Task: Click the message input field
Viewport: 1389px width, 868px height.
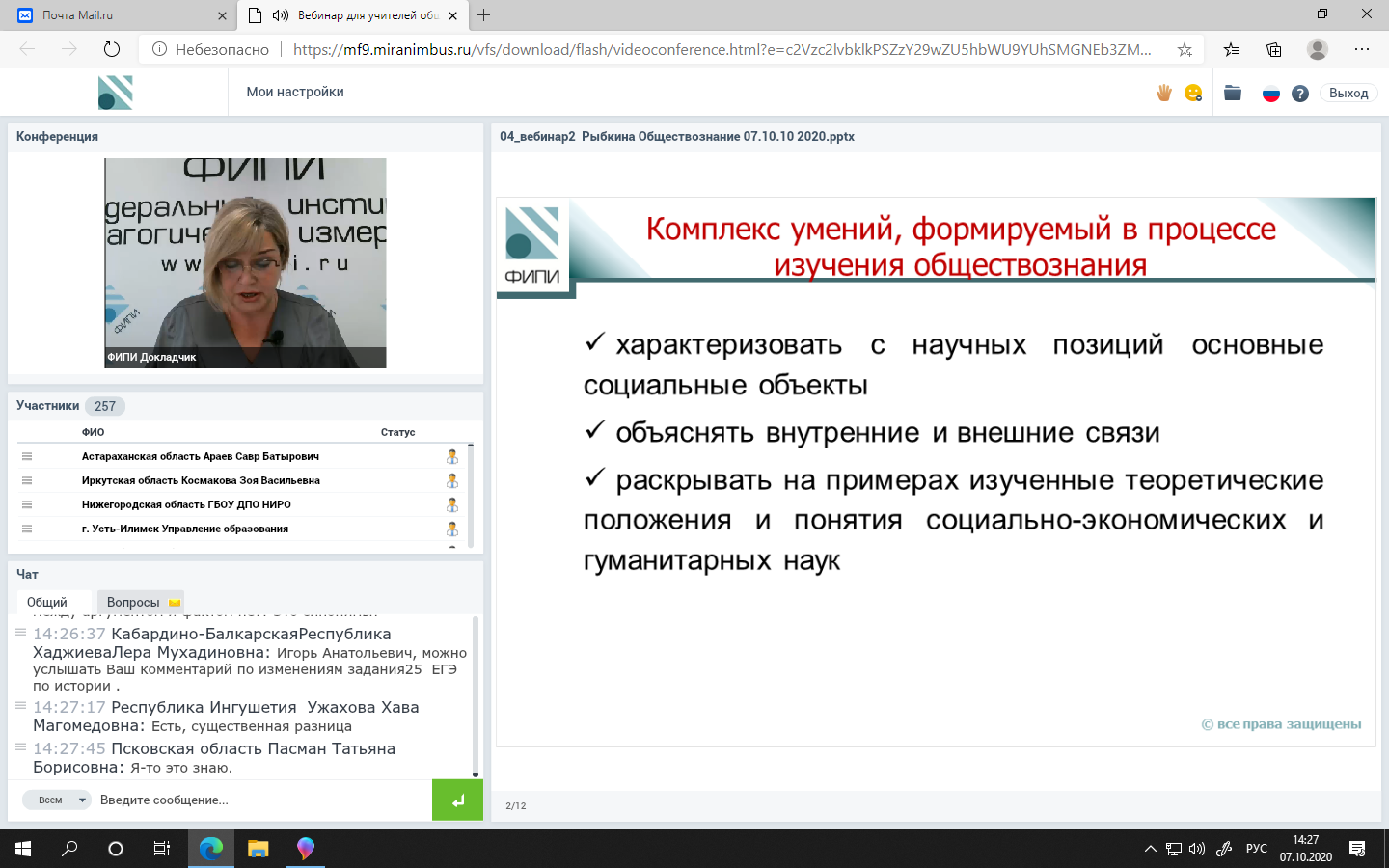Action: point(260,800)
